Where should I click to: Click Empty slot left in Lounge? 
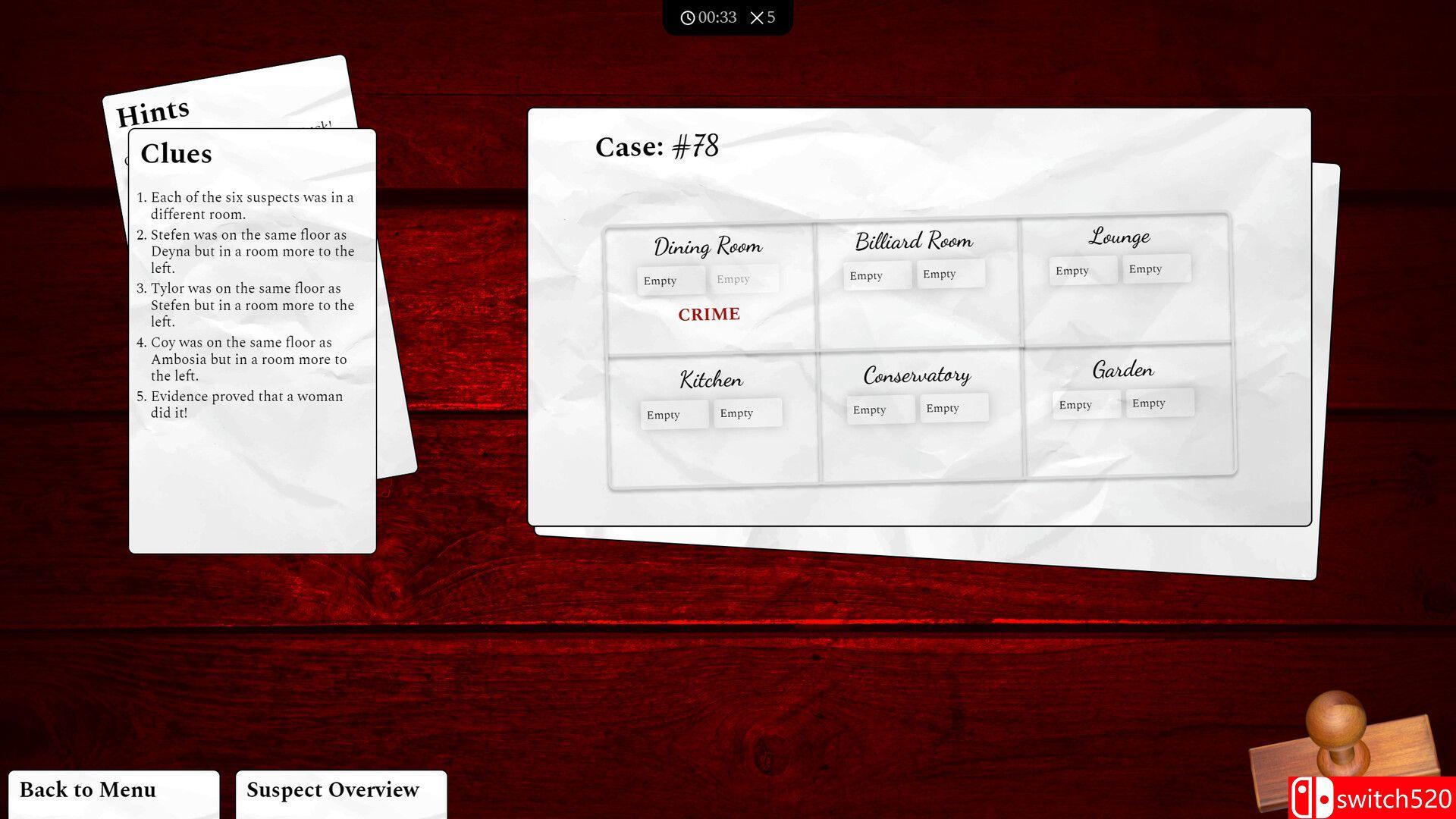(x=1074, y=269)
